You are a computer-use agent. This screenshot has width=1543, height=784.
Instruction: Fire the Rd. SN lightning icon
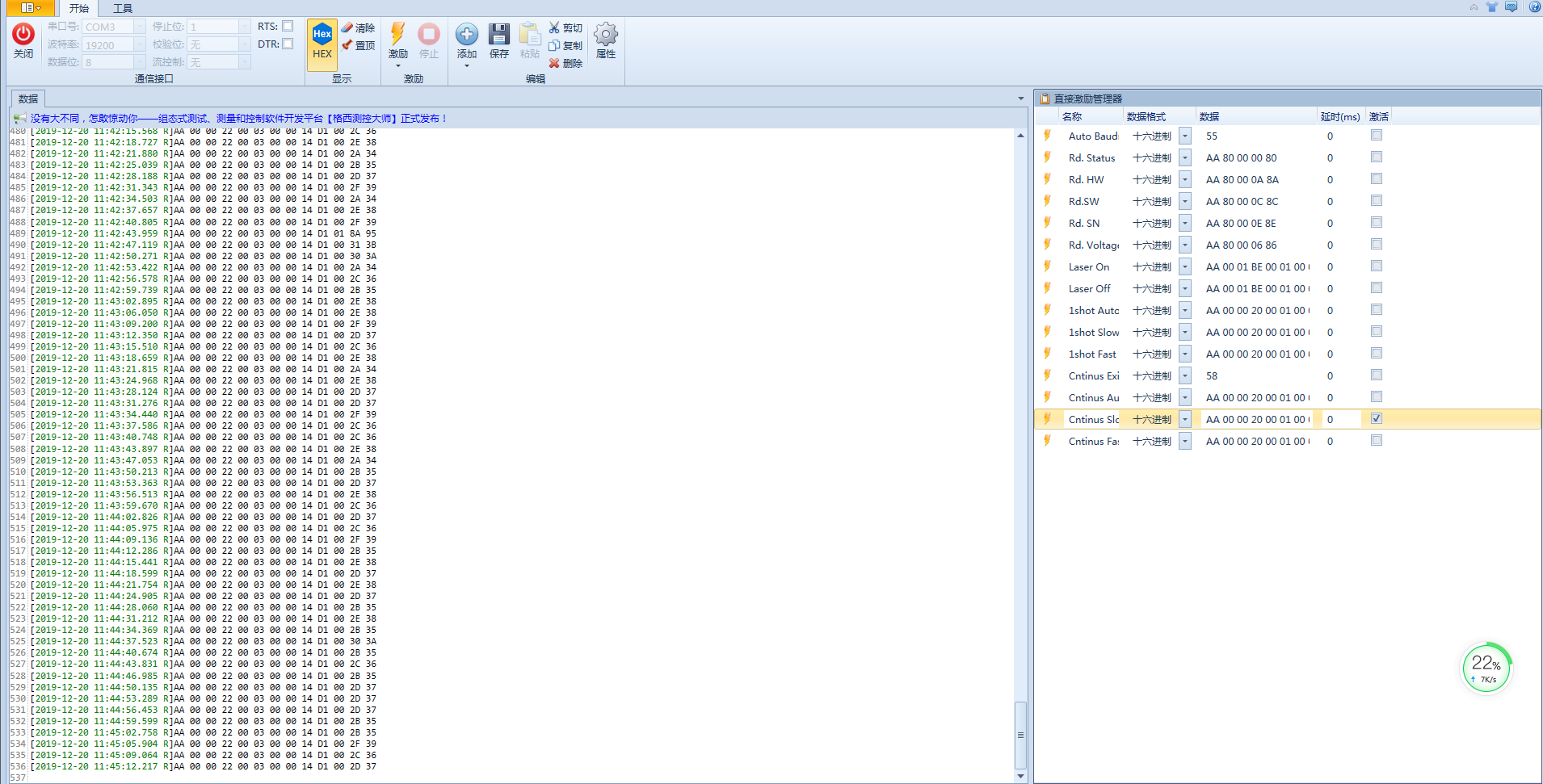click(1048, 223)
